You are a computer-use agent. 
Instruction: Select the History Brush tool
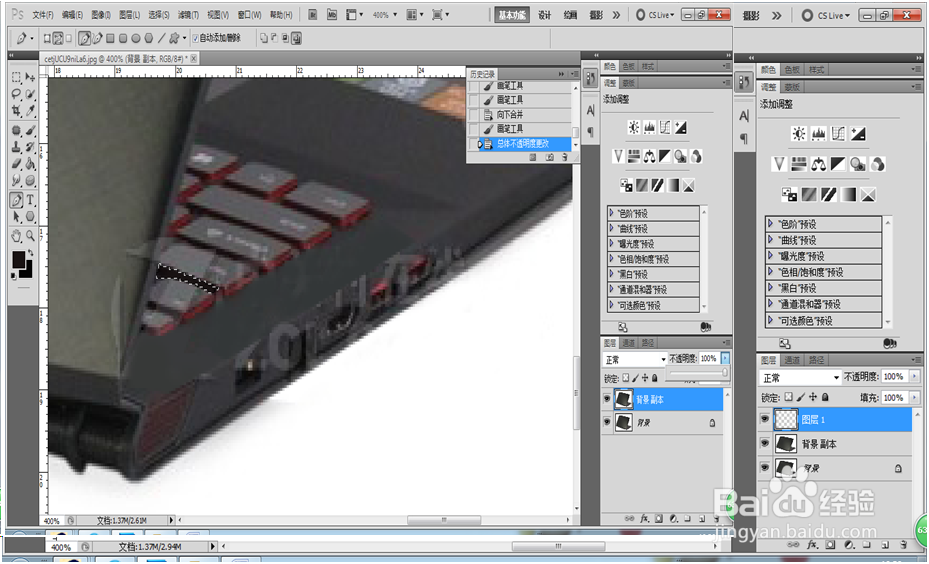(x=30, y=147)
